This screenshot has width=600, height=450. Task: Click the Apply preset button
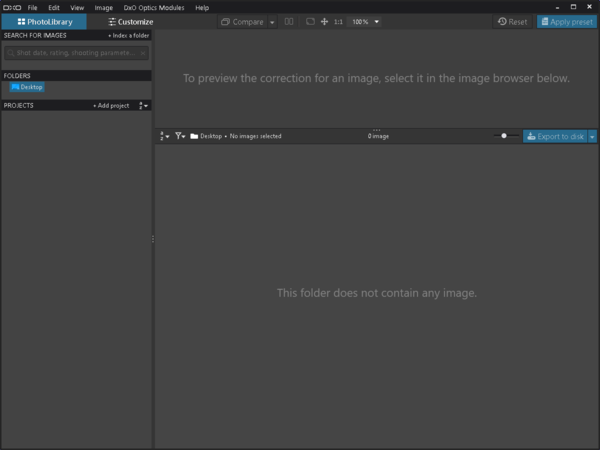tap(567, 21)
